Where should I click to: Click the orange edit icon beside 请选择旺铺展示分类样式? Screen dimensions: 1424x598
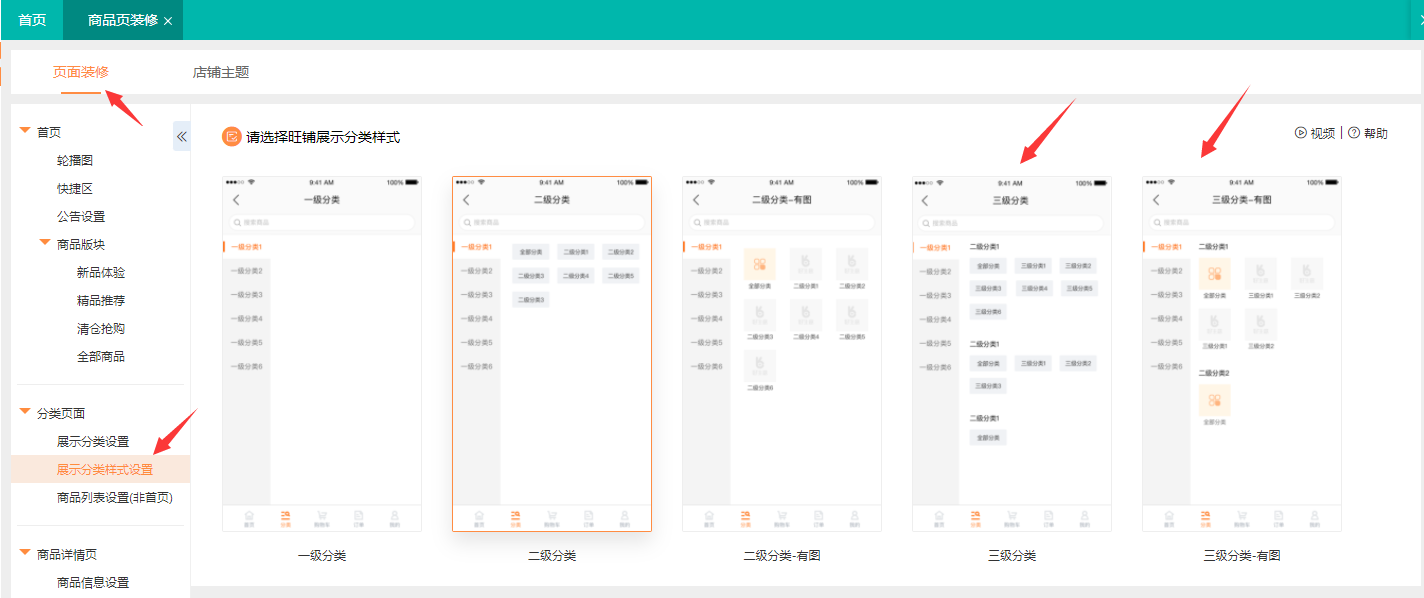pyautogui.click(x=231, y=137)
